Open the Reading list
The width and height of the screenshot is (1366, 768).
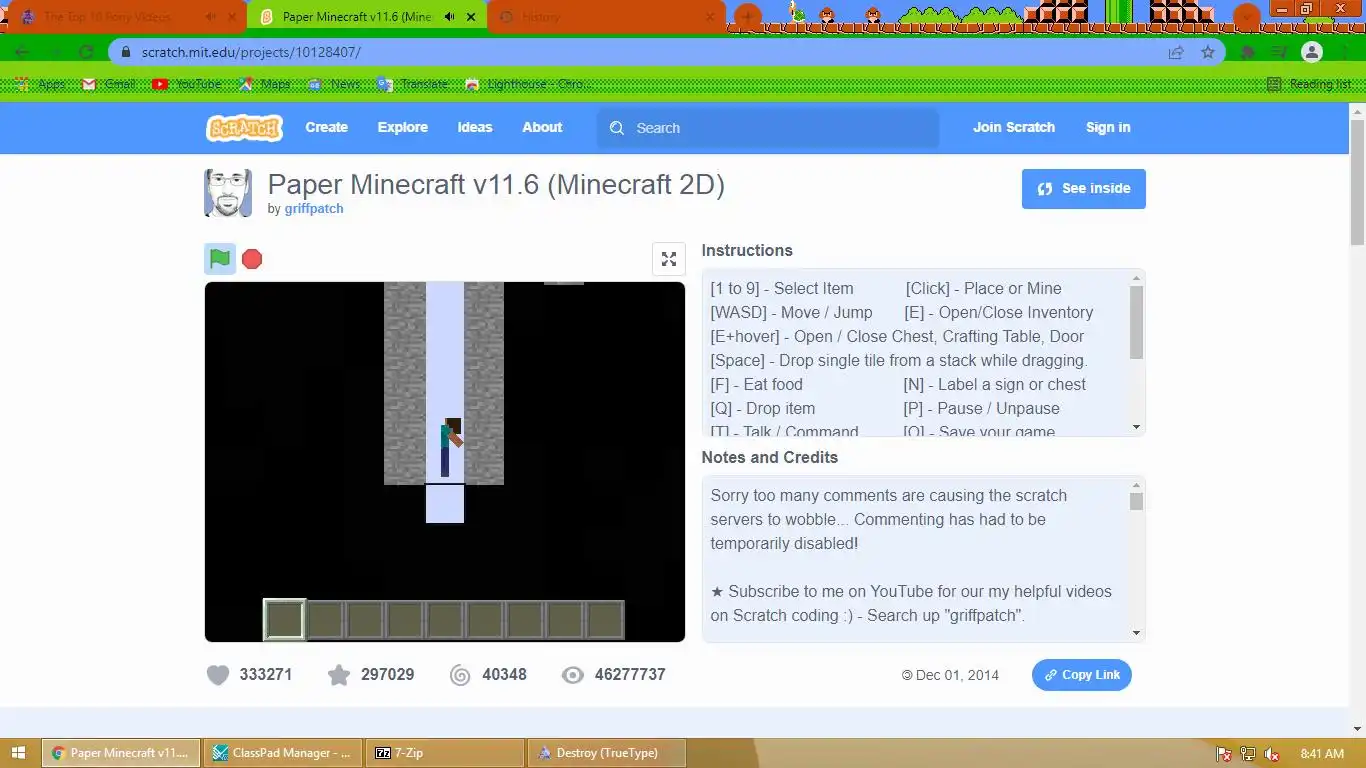[1309, 84]
